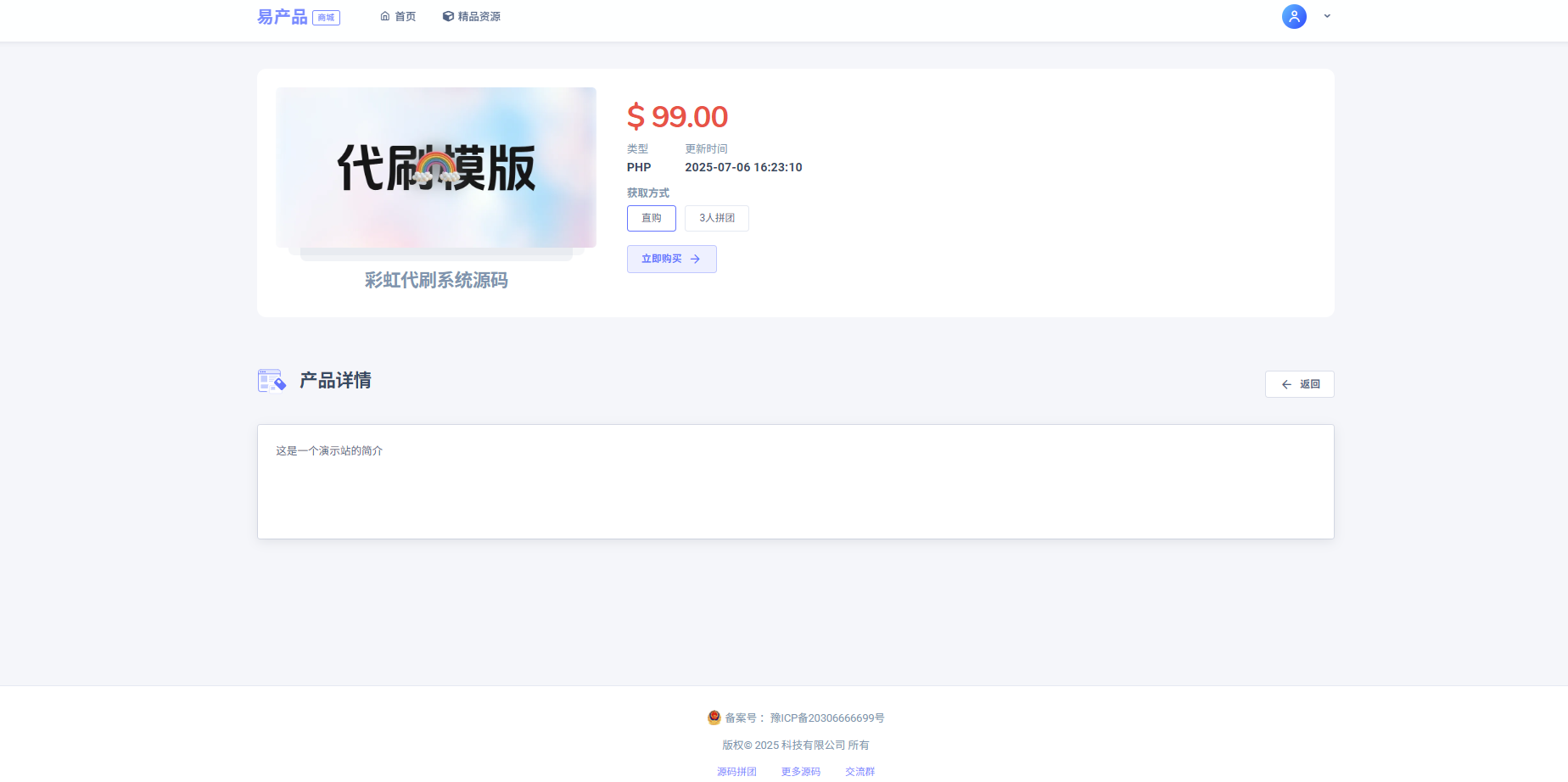The image size is (1568, 782).
Task: Open the 交流群 footer link
Action: coord(860,771)
